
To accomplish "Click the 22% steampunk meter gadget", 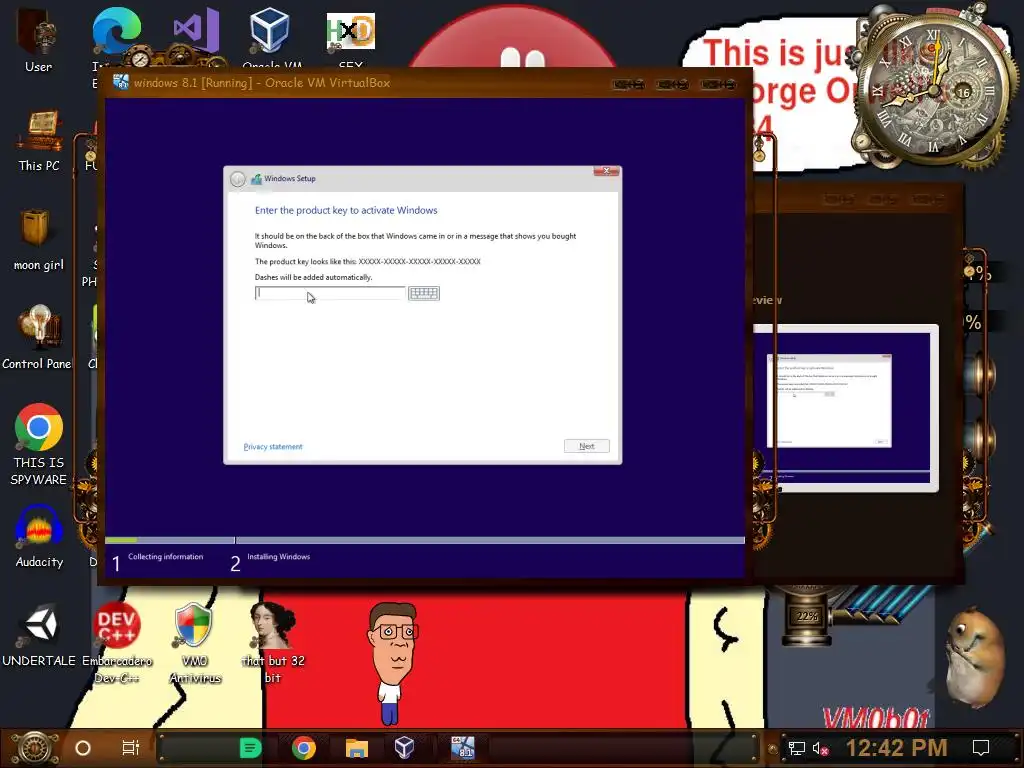I will (x=807, y=616).
